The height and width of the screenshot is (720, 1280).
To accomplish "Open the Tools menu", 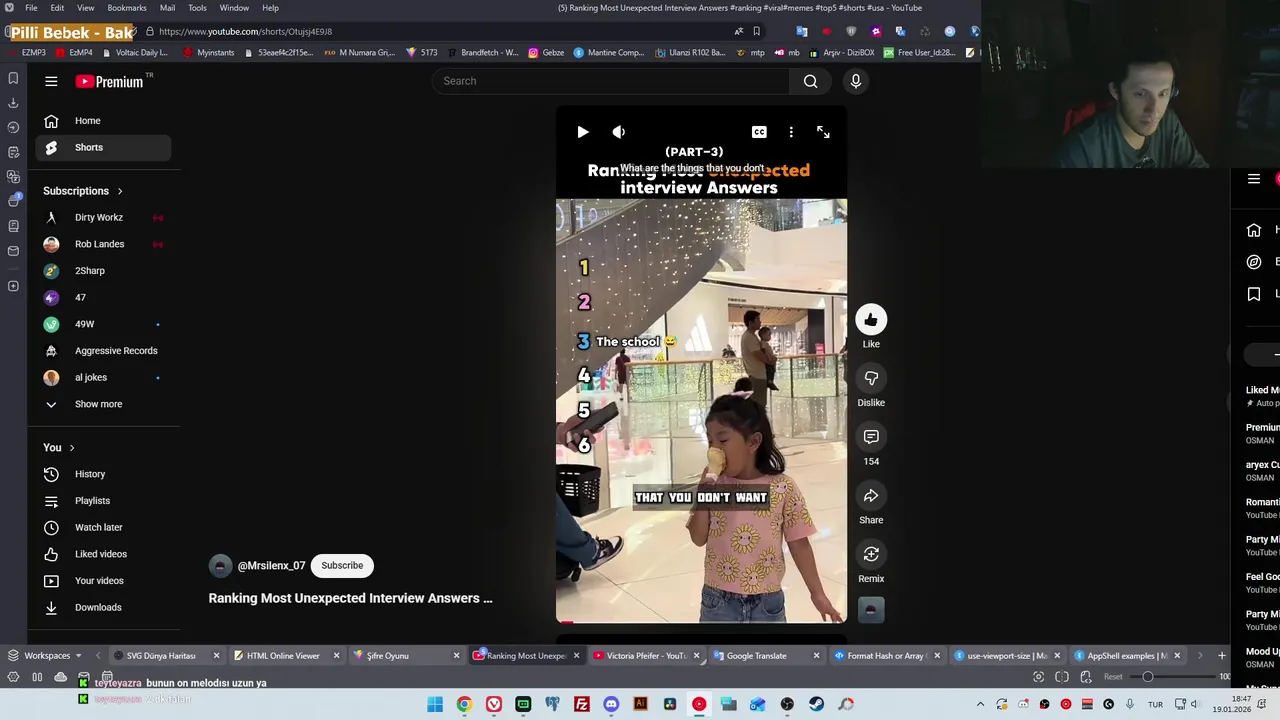I will [197, 8].
